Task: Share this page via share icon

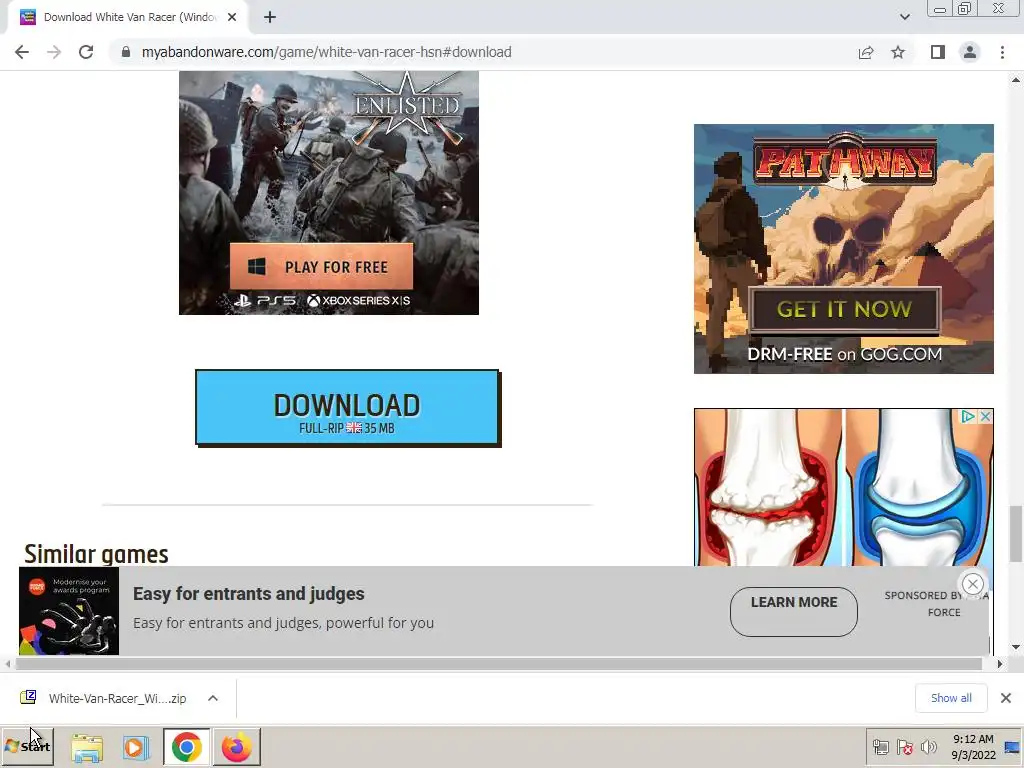Action: [866, 52]
